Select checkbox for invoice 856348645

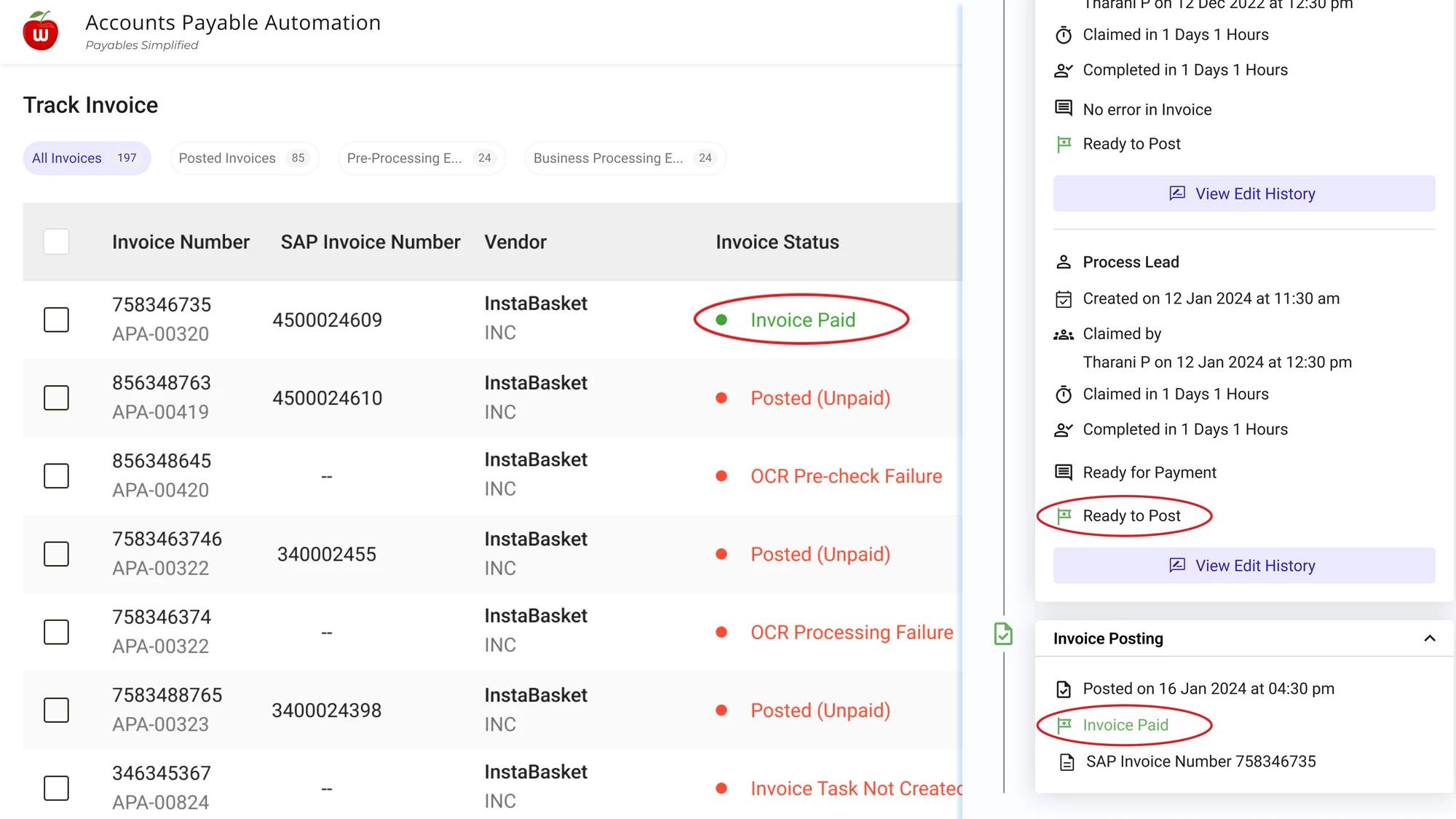[x=56, y=476]
